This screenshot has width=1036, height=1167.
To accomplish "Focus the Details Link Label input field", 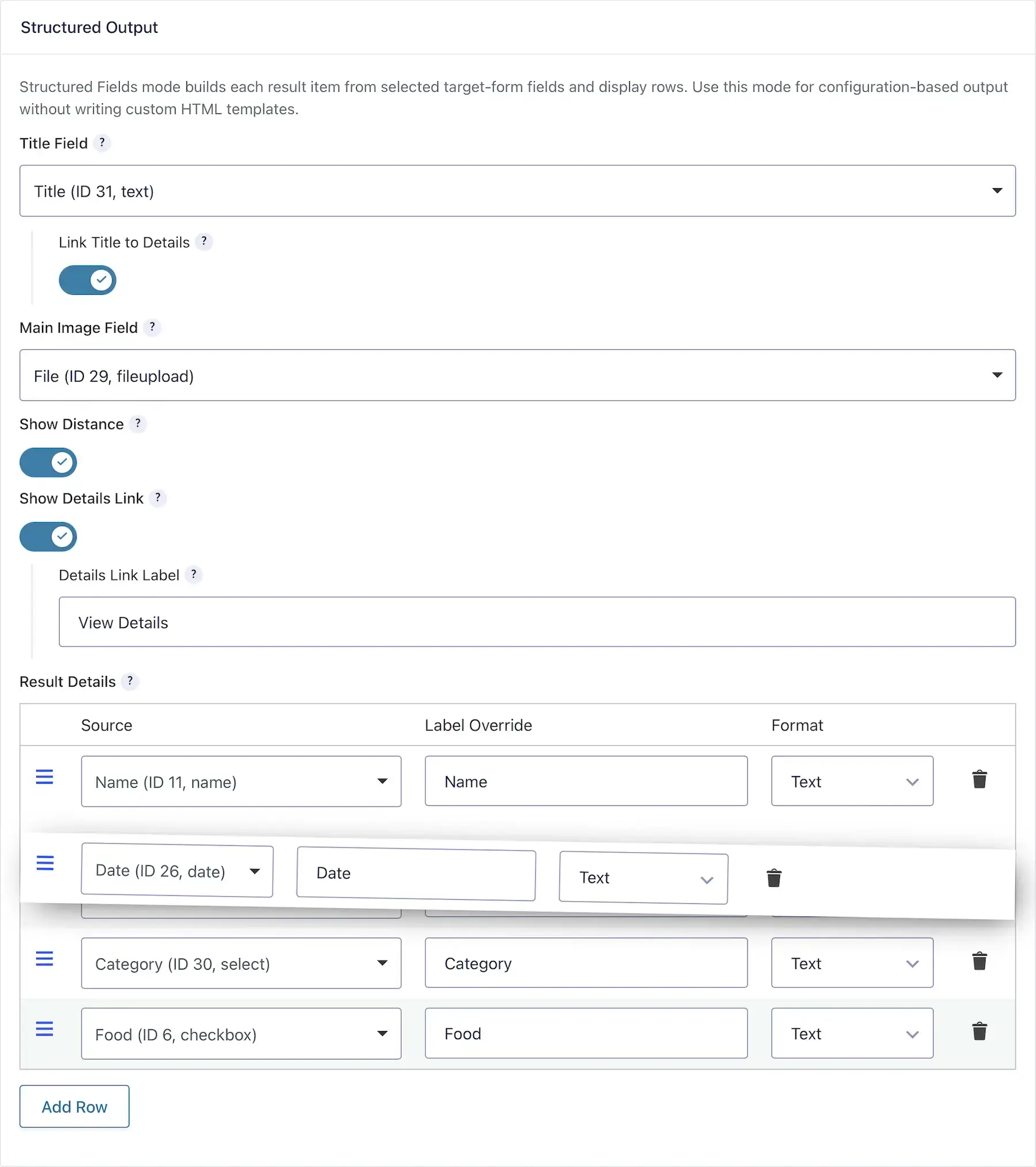I will pos(537,622).
